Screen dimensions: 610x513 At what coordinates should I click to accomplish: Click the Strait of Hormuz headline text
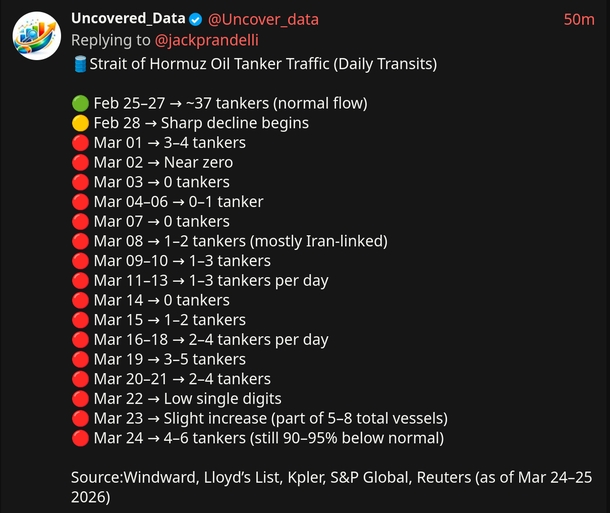pos(262,64)
